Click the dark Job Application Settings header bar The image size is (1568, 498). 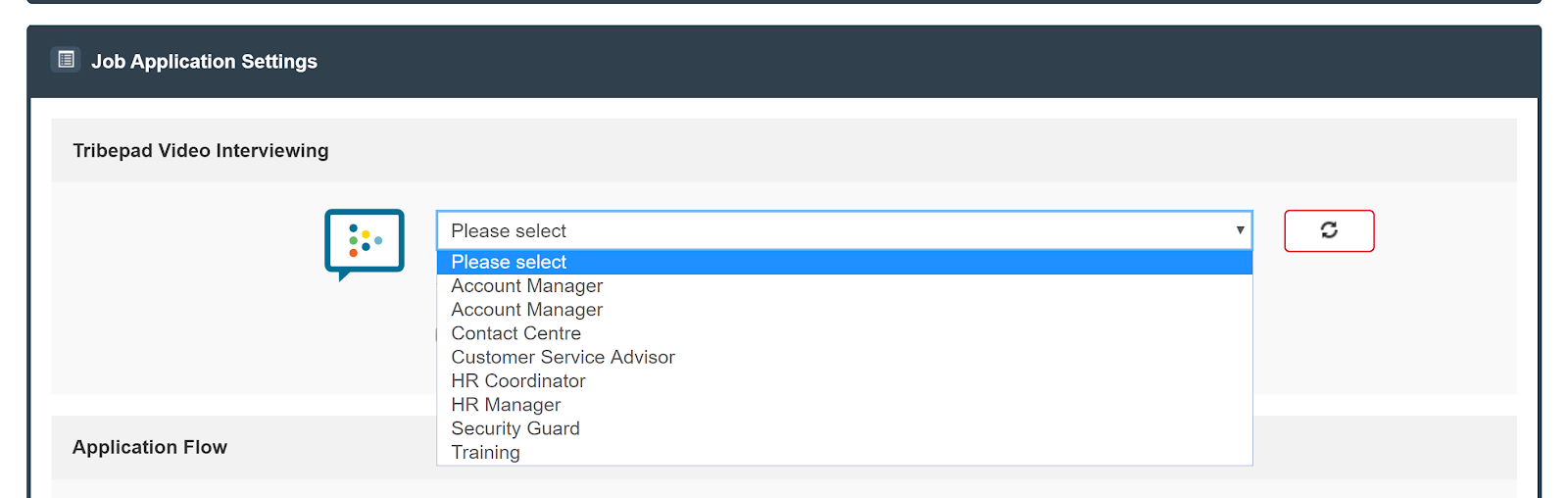click(x=784, y=62)
